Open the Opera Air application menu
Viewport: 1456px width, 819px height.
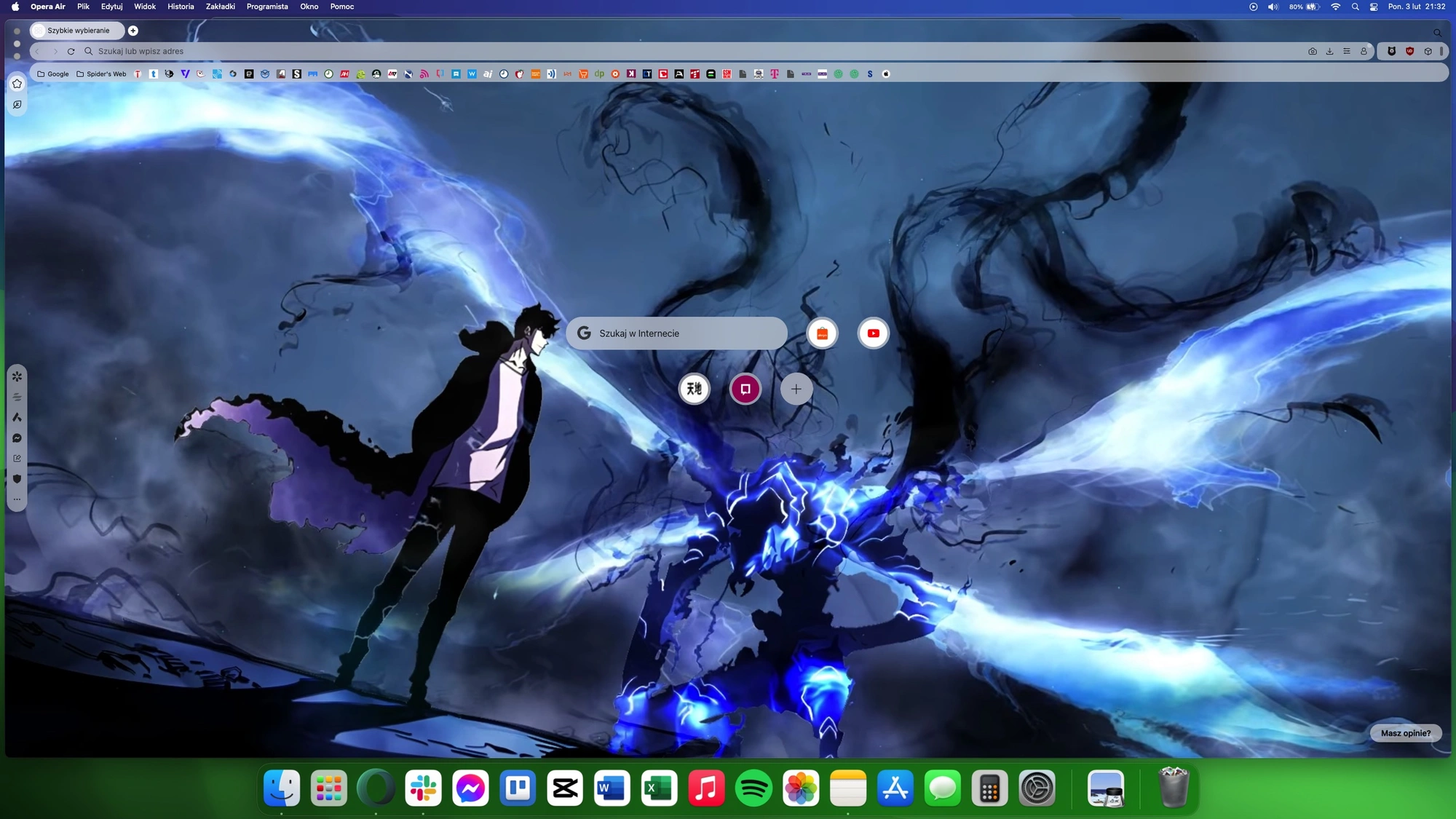[x=48, y=7]
